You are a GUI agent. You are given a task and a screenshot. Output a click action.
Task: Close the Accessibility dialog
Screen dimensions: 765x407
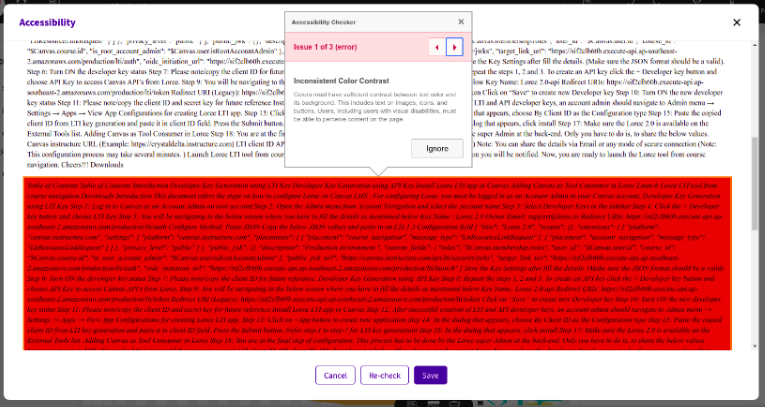coord(737,22)
